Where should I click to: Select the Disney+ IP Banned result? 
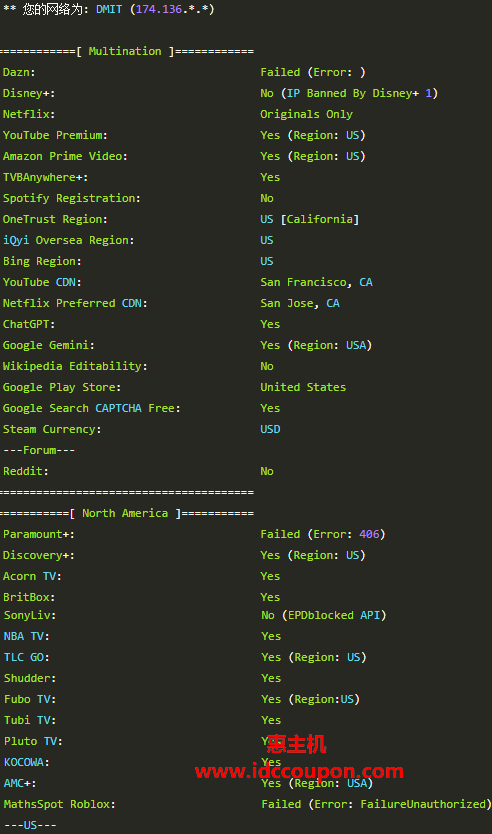coord(349,93)
